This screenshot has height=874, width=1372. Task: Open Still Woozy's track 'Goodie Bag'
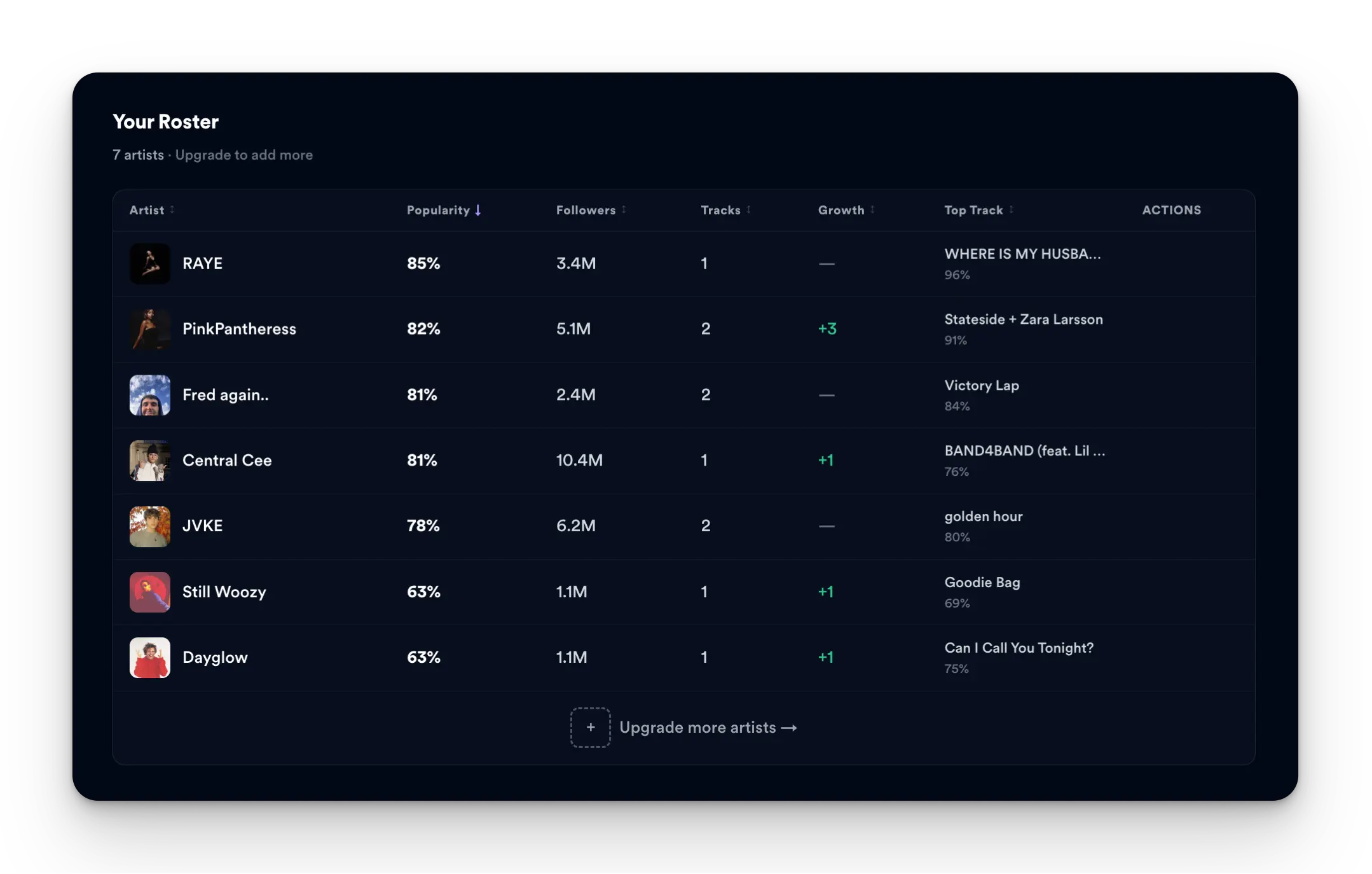coord(981,582)
